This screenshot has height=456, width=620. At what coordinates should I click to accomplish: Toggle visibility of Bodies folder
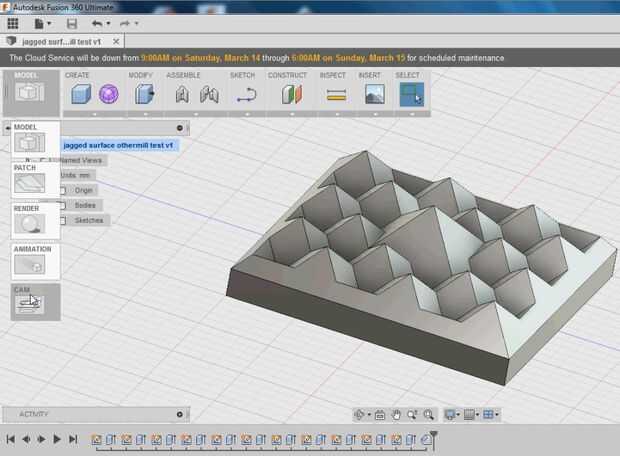point(62,205)
